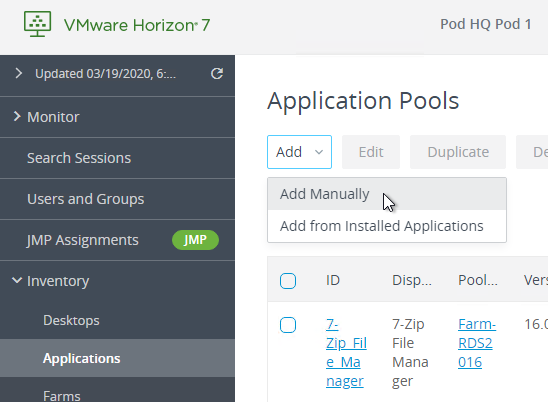Collapse the Inventory section

coord(17,280)
